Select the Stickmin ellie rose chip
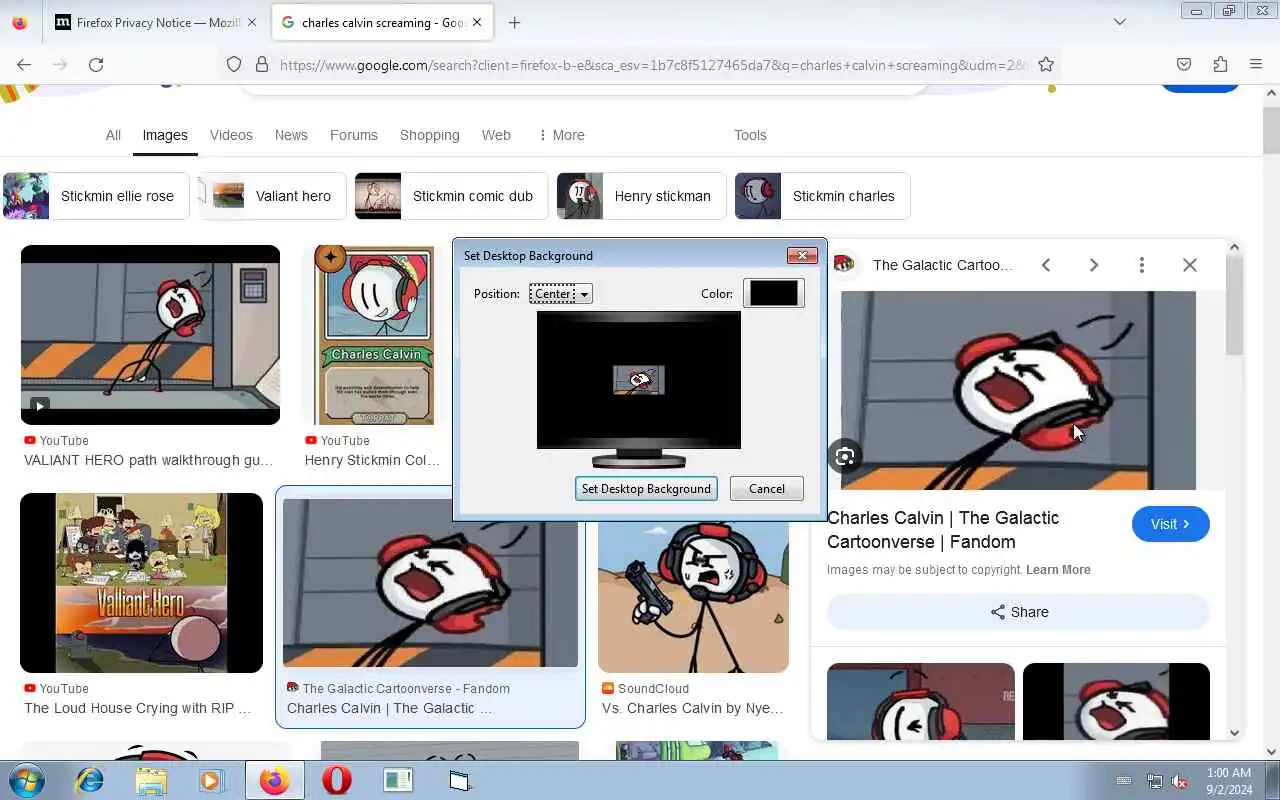The image size is (1280, 800). (96, 196)
